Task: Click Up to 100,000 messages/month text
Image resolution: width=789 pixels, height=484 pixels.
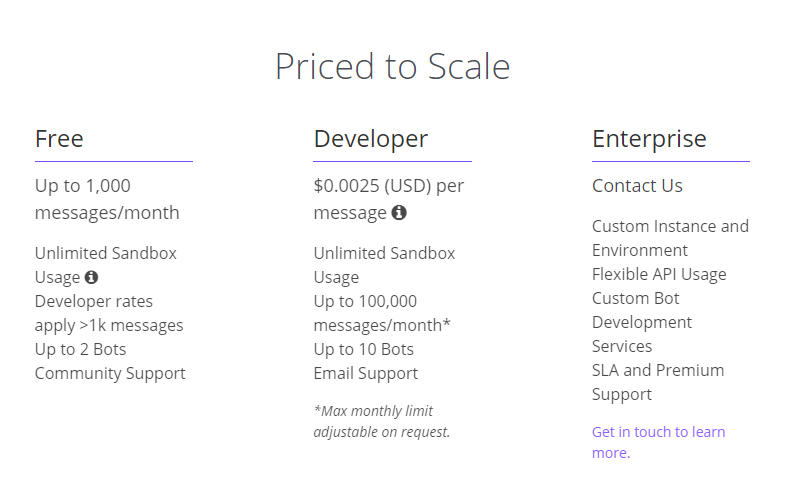Action: (382, 313)
